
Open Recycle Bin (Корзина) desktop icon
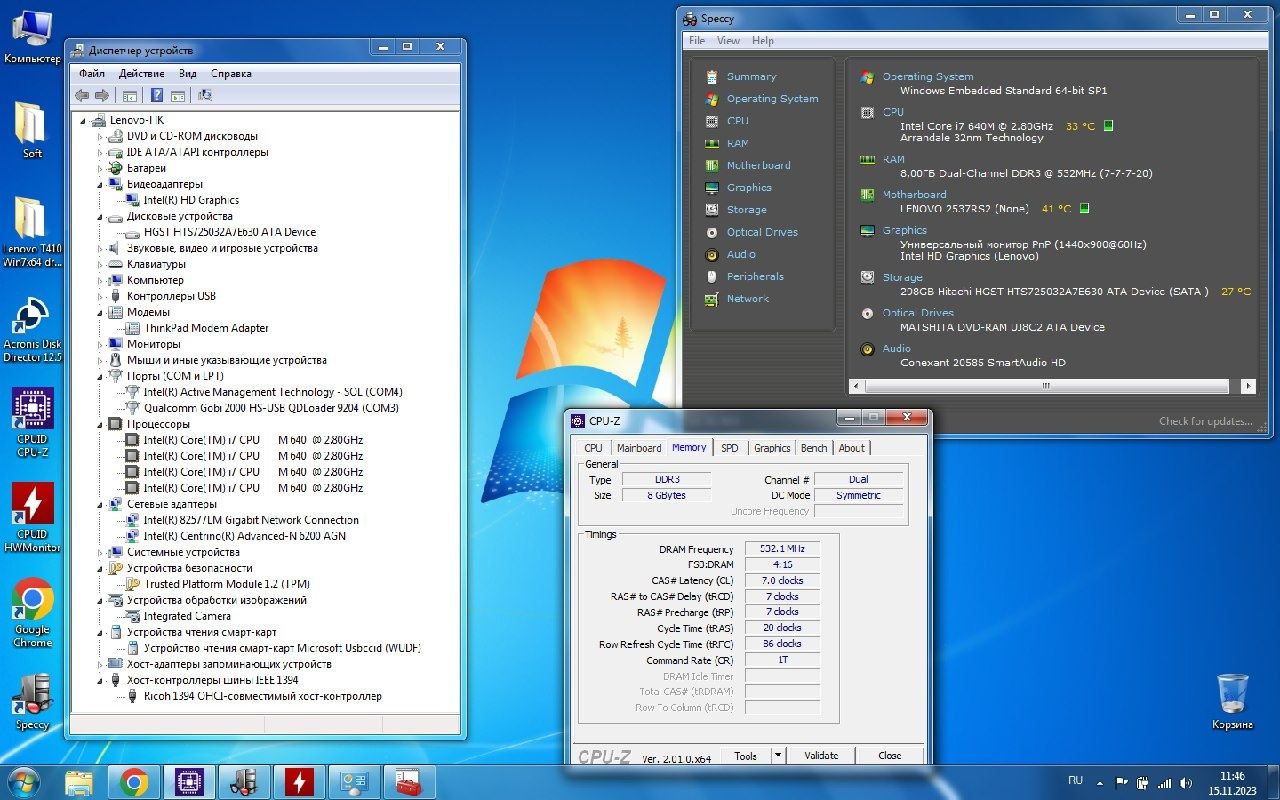tap(1232, 700)
